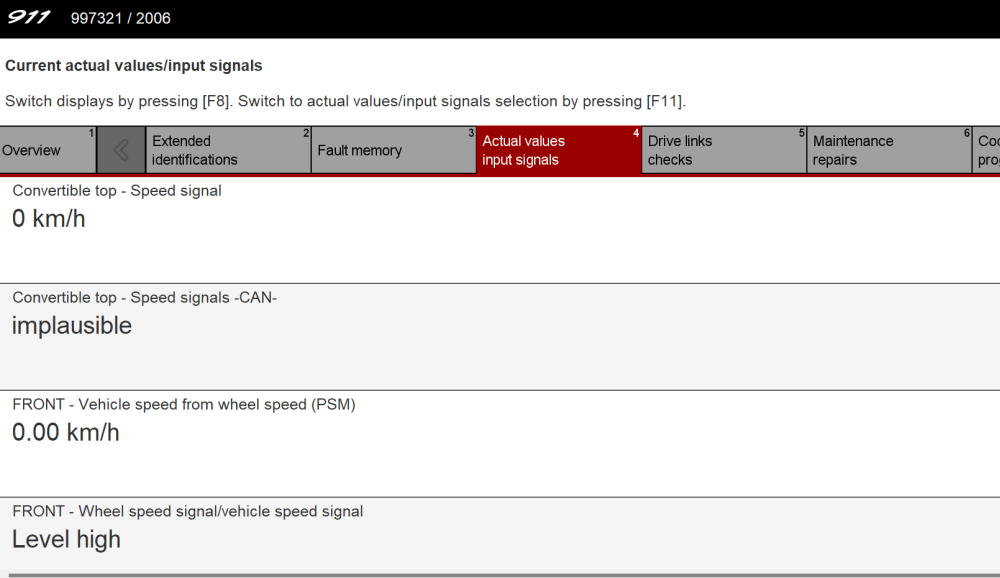Image resolution: width=1000 pixels, height=578 pixels.
Task: Switch to Extended identifications tab
Action: pos(228,150)
